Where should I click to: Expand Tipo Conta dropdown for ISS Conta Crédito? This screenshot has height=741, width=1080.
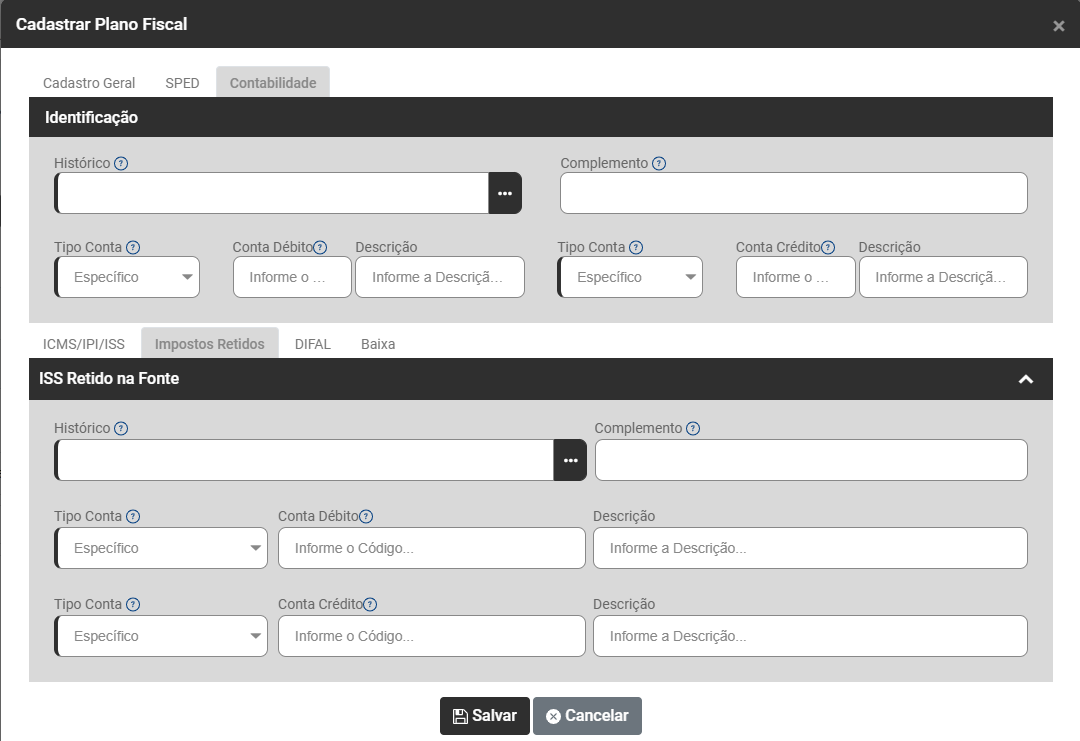tap(162, 636)
